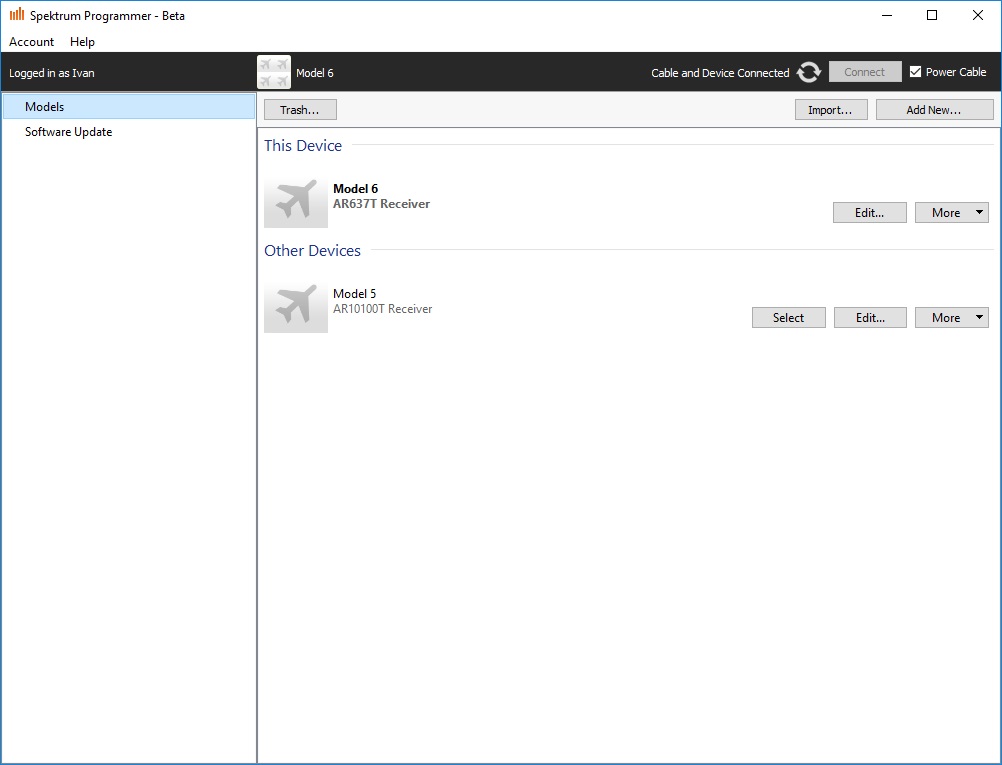Open the Help menu
The width and height of the screenshot is (1002, 765).
(83, 42)
